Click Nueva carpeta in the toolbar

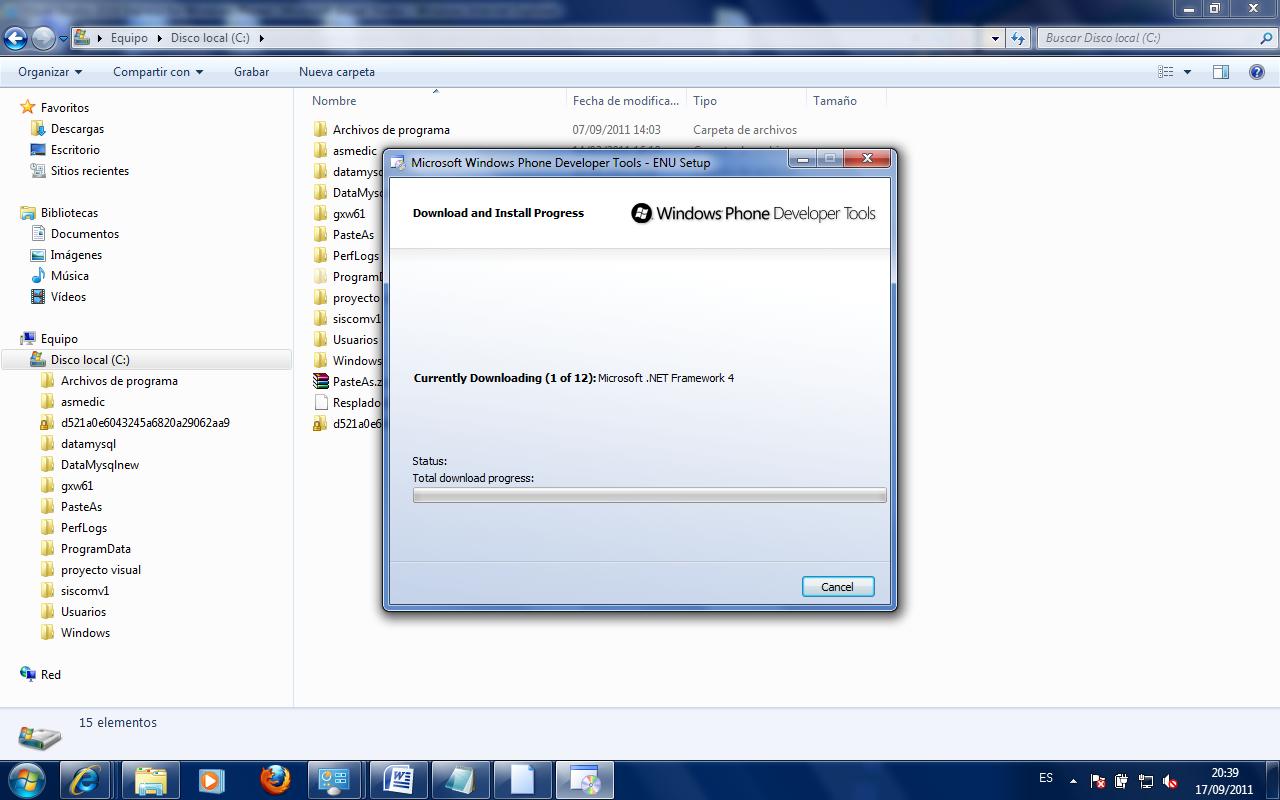(x=337, y=72)
